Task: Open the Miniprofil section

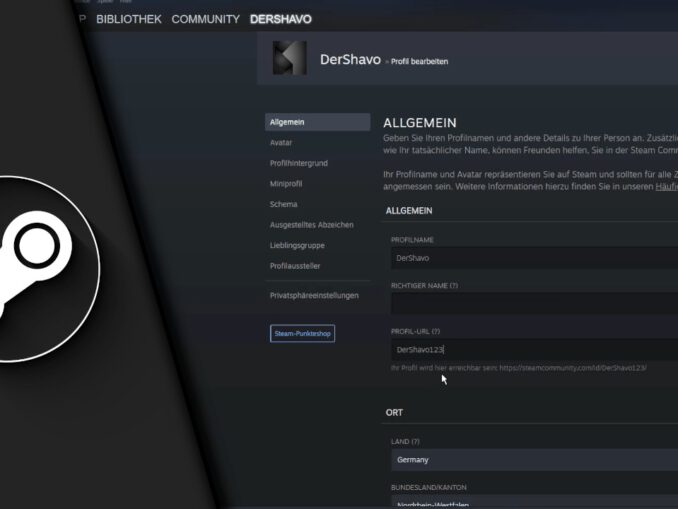Action: (287, 184)
